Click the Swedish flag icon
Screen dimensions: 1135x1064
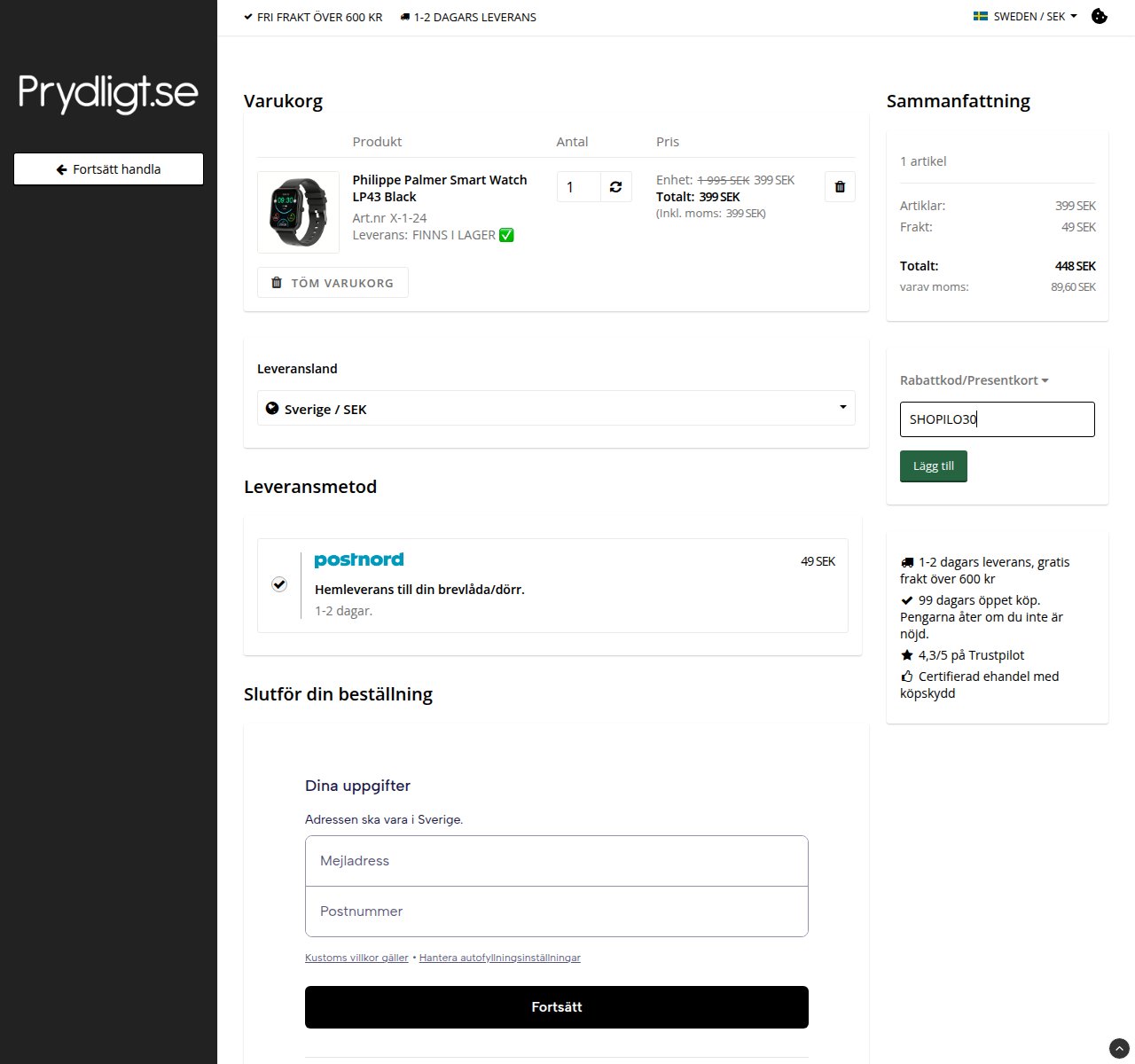pos(981,16)
